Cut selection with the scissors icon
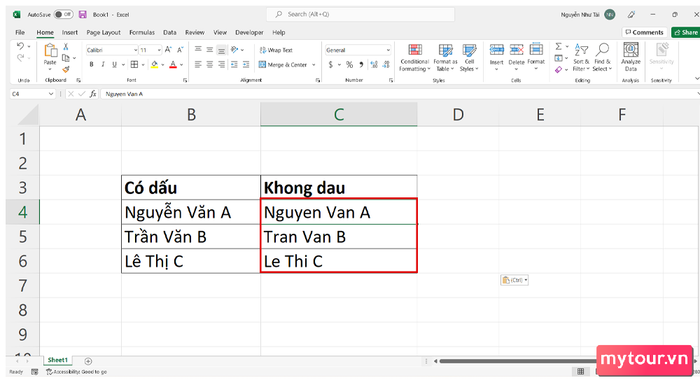The height and width of the screenshot is (385, 700). [x=66, y=46]
